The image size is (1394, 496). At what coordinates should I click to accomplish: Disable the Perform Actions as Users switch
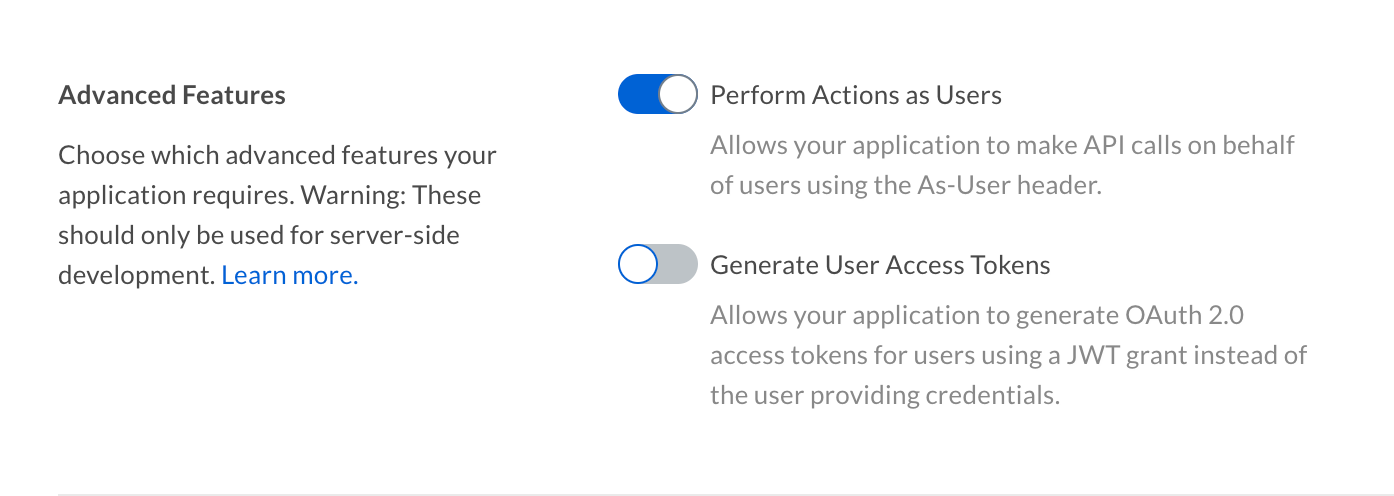(658, 95)
